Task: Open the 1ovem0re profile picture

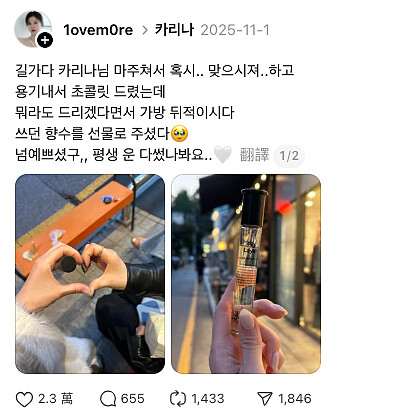Action: coord(33,29)
